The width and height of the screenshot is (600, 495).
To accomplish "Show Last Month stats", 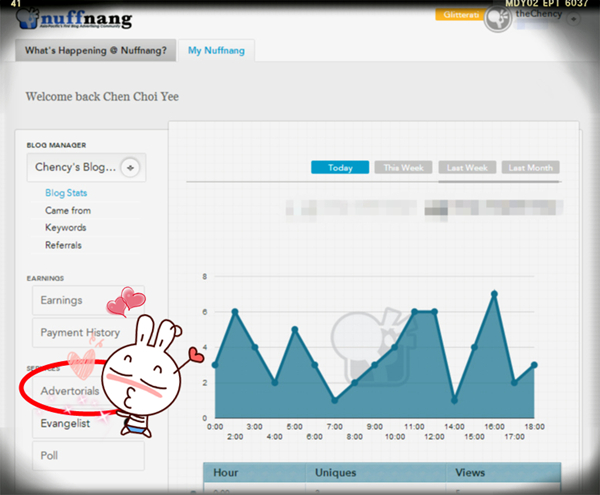I will pyautogui.click(x=531, y=167).
